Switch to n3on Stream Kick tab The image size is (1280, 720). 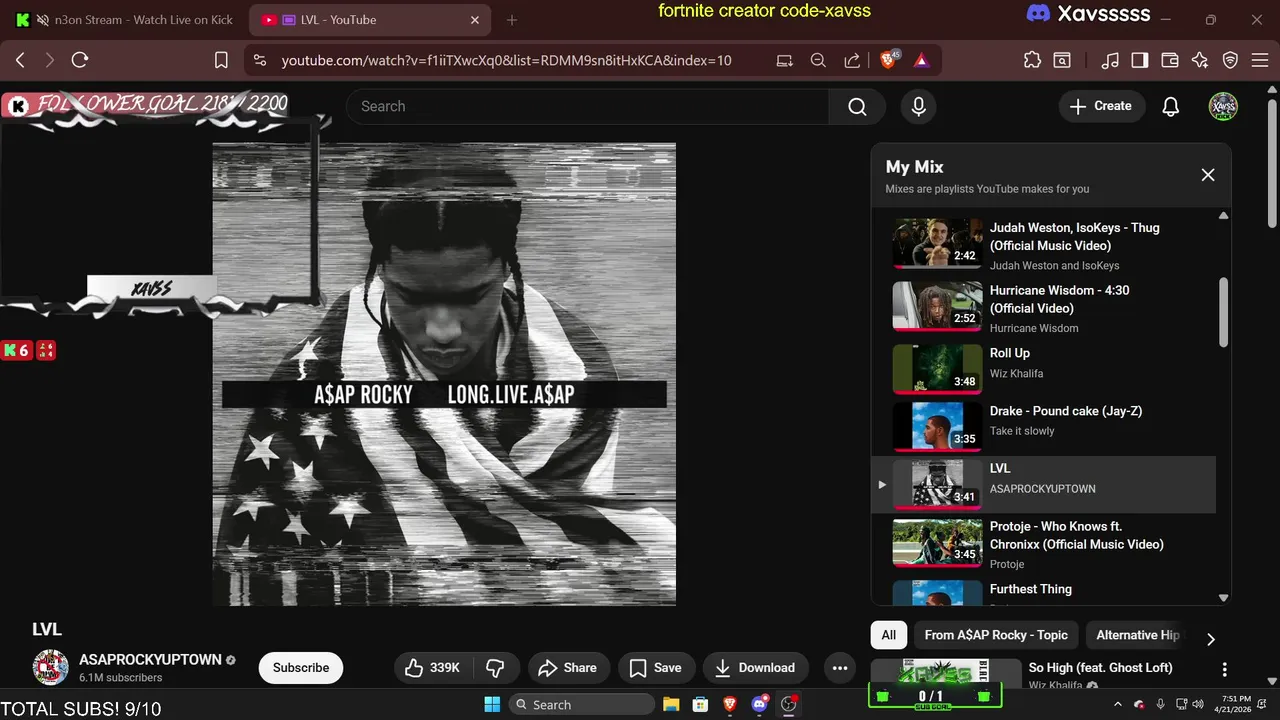coord(125,20)
